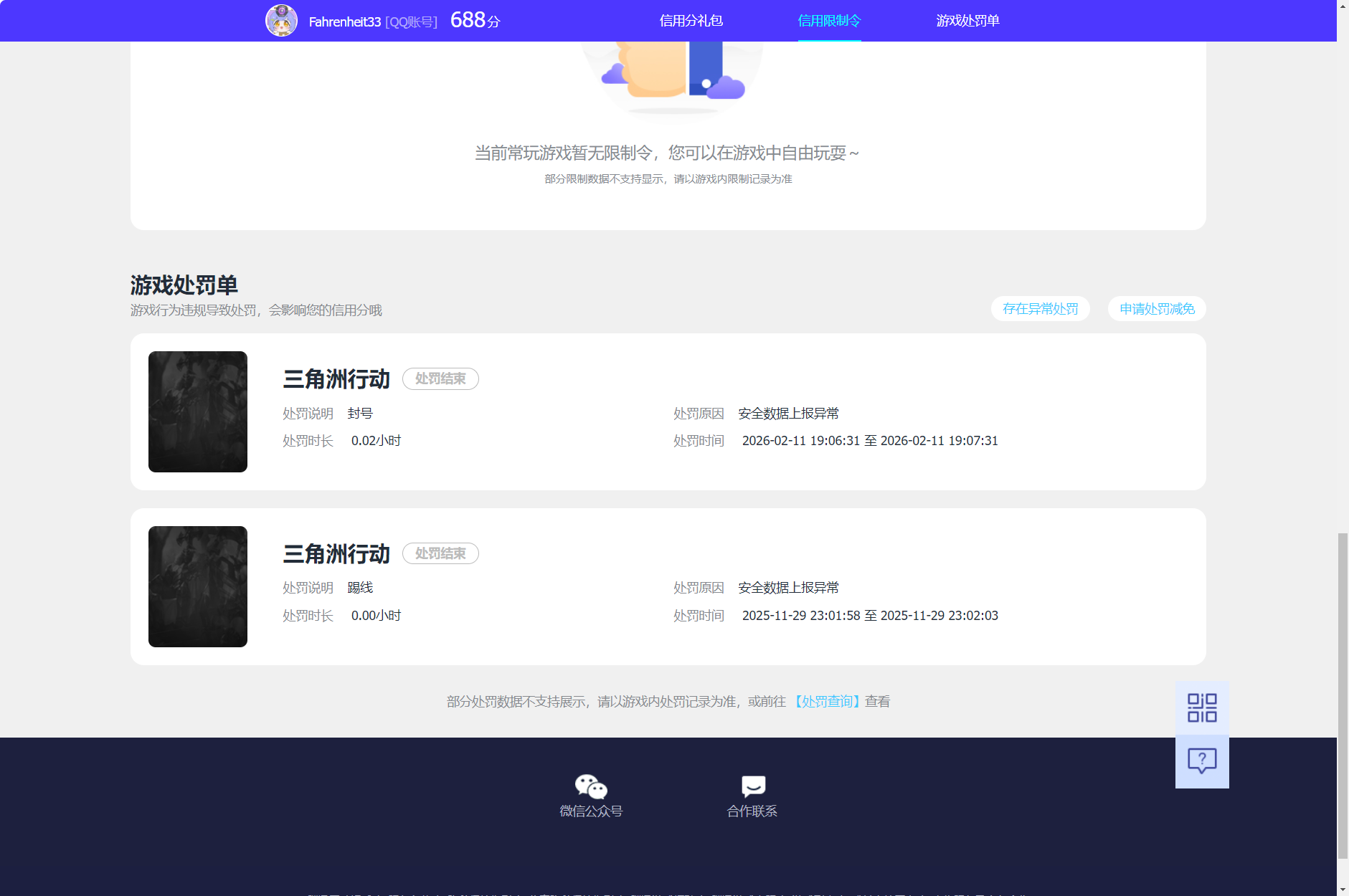
Task: Click the 合作联系 footer label
Action: click(752, 811)
